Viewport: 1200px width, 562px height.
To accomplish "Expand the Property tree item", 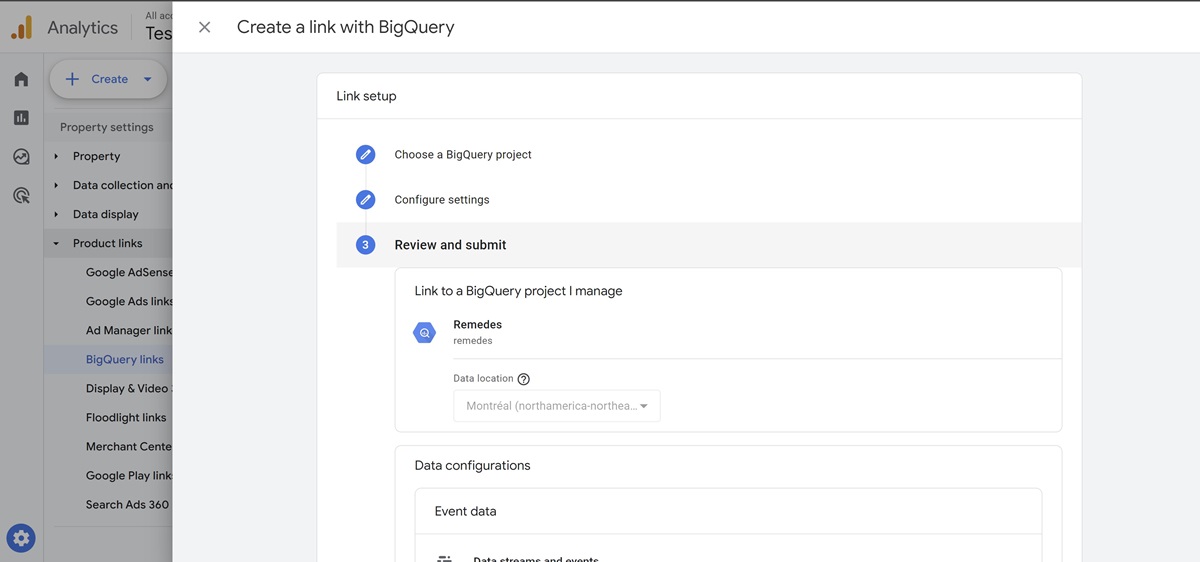I will [x=56, y=156].
